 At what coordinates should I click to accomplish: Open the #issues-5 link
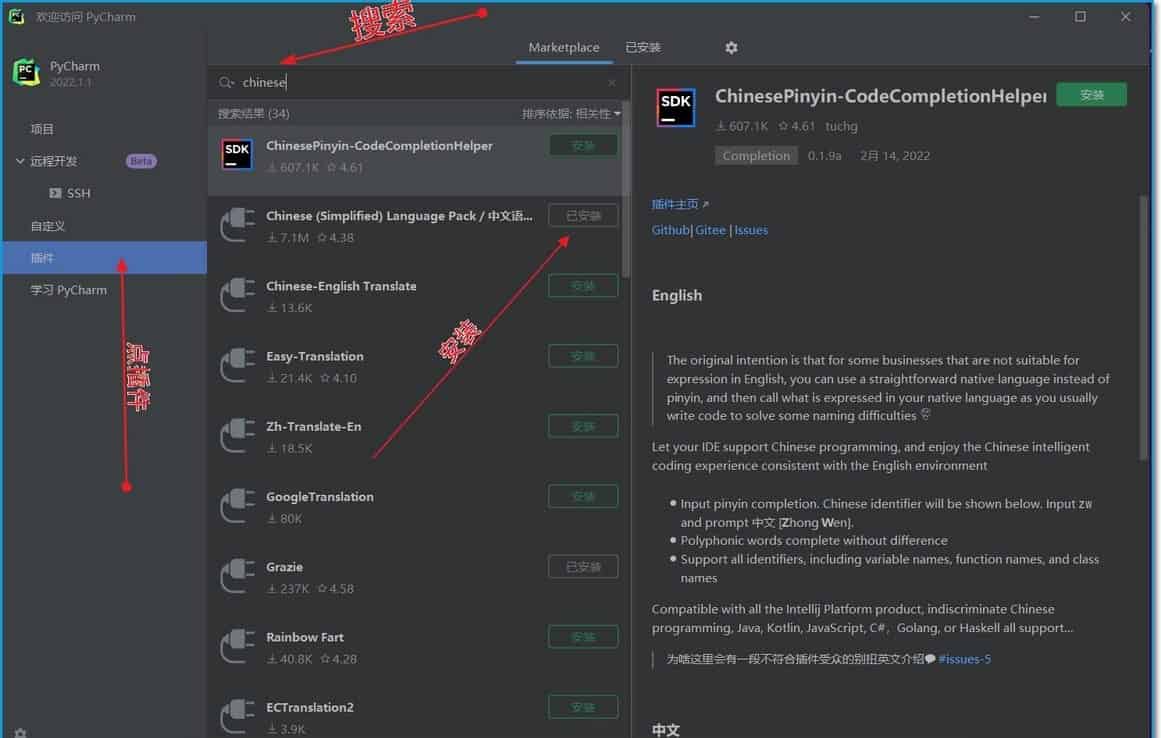pos(964,659)
